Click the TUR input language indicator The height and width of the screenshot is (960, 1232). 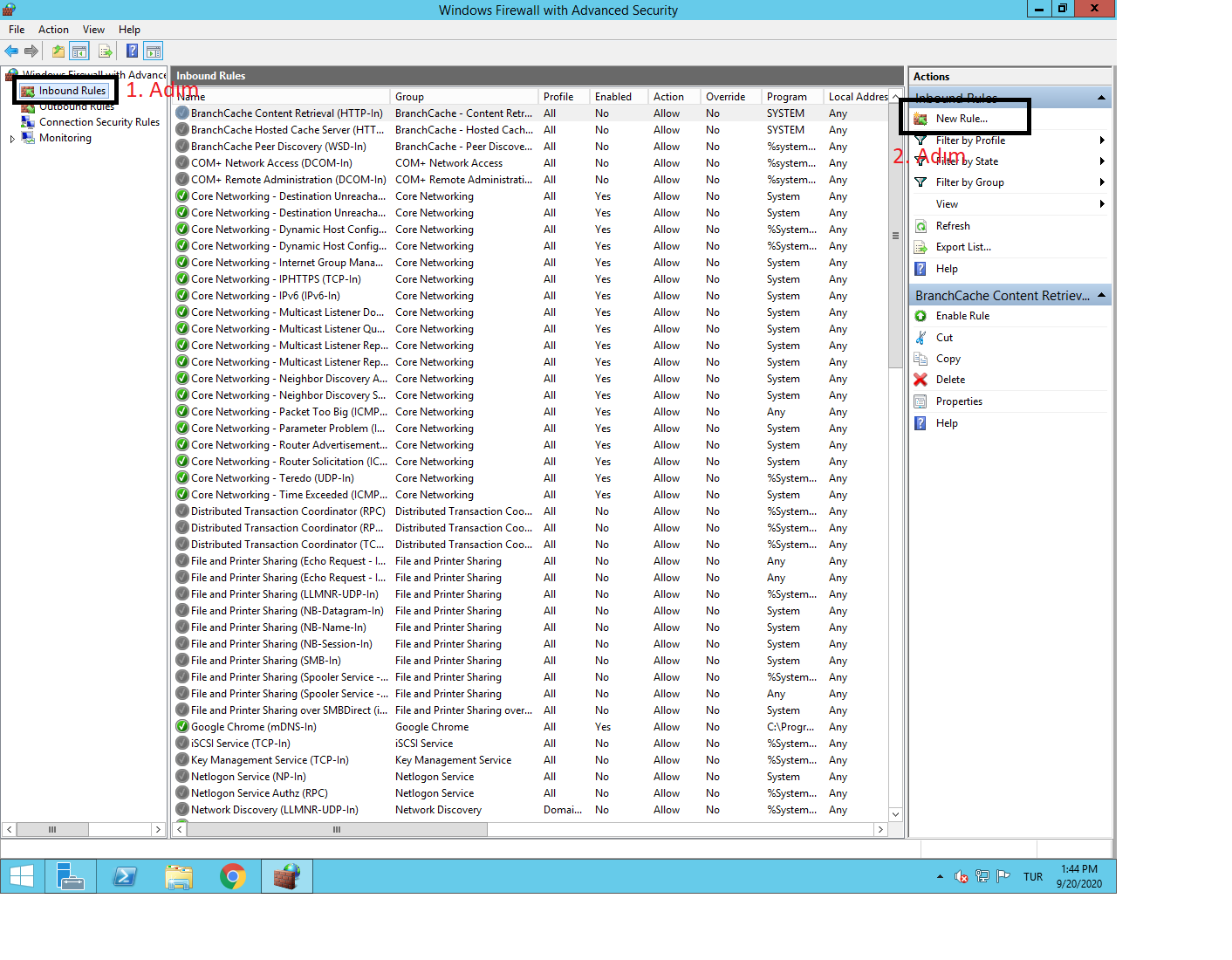click(1033, 876)
